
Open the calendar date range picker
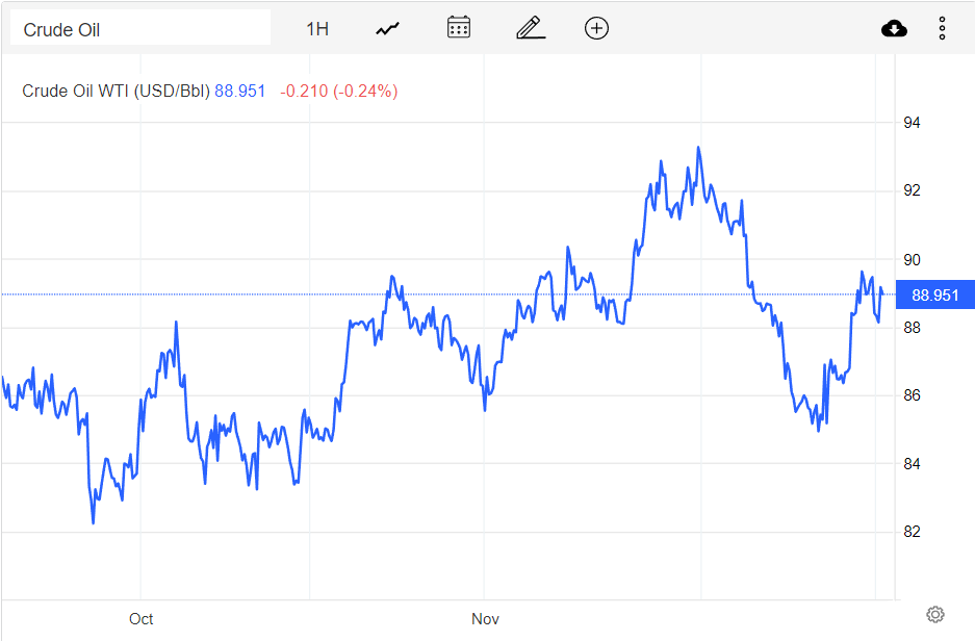click(x=459, y=28)
